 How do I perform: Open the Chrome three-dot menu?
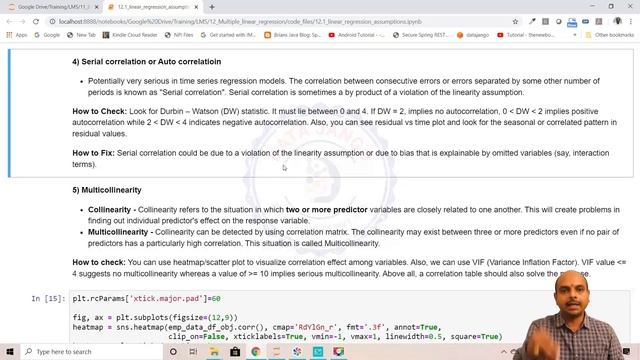[631, 22]
